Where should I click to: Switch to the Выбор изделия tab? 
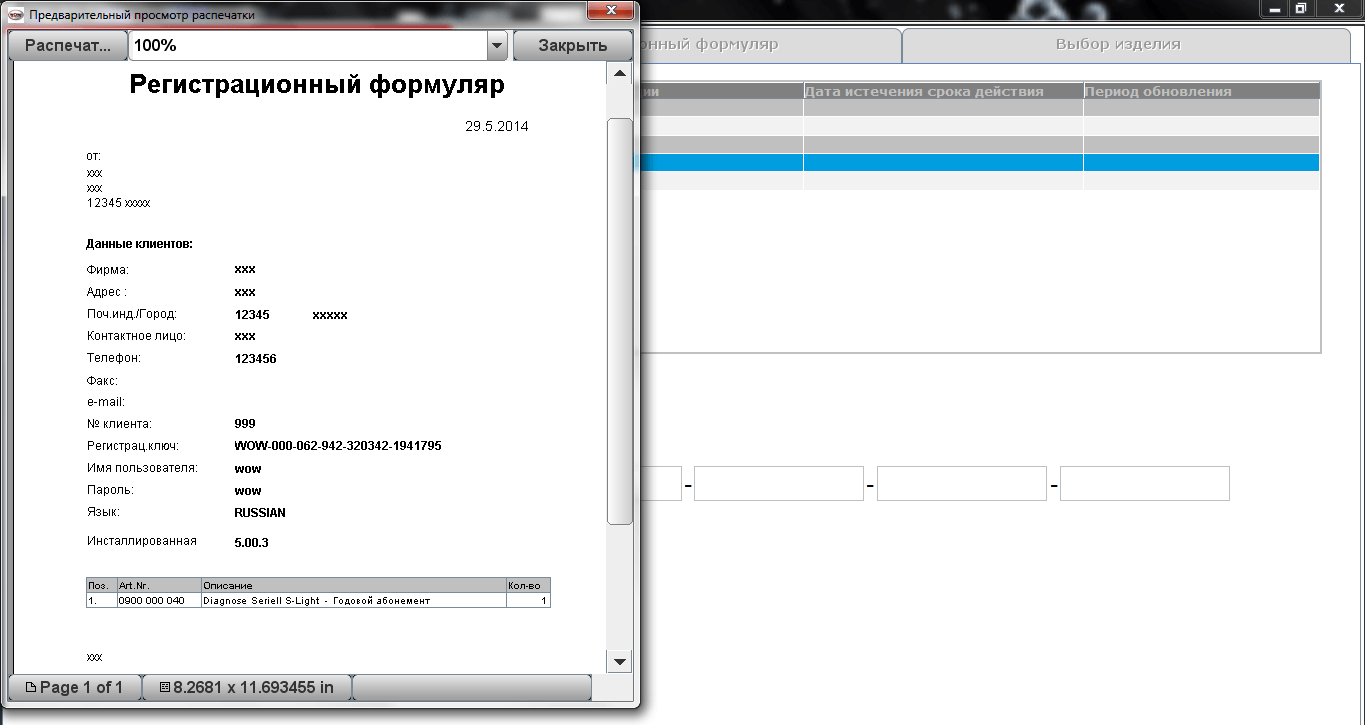[1117, 45]
